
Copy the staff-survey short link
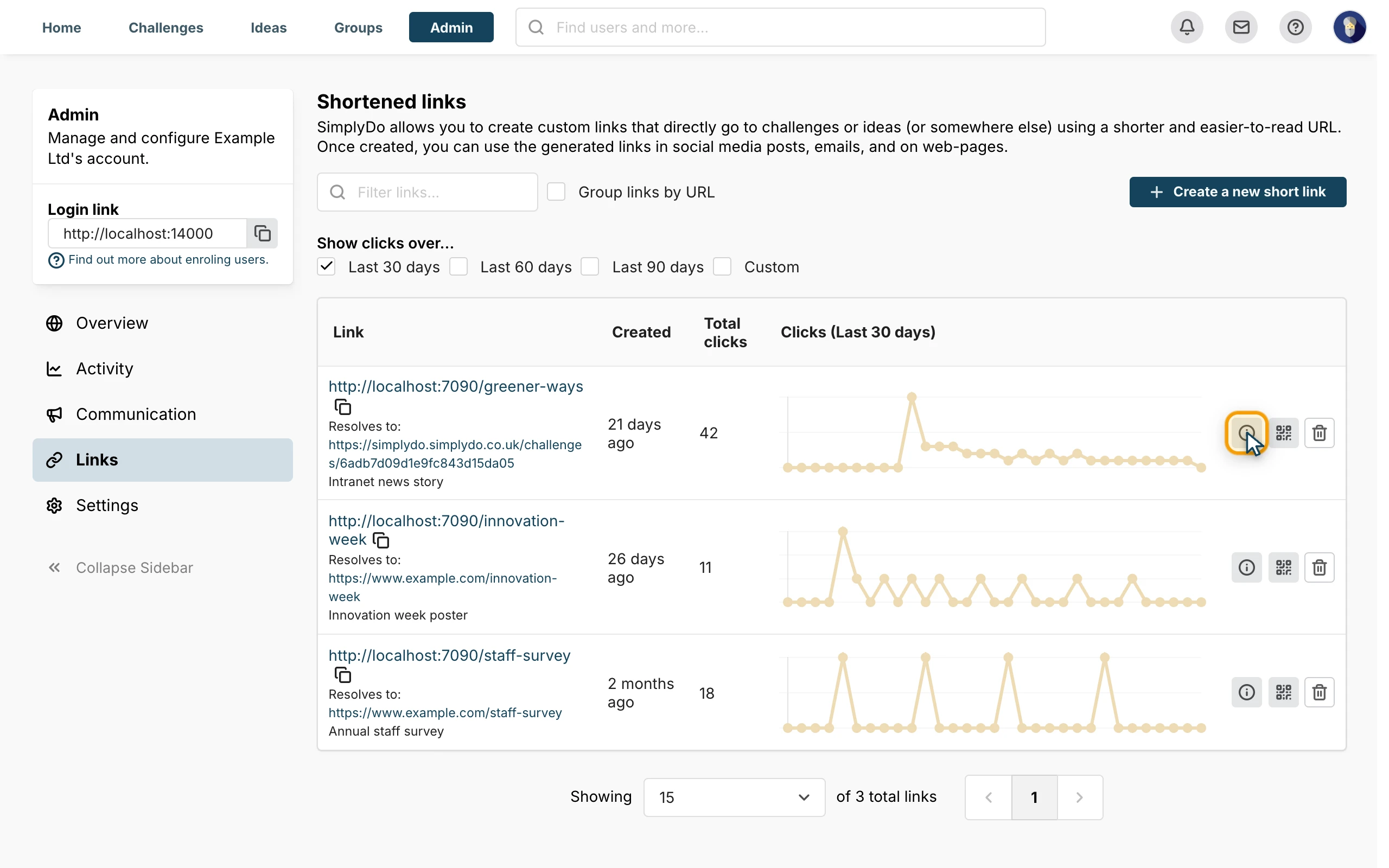(x=343, y=675)
